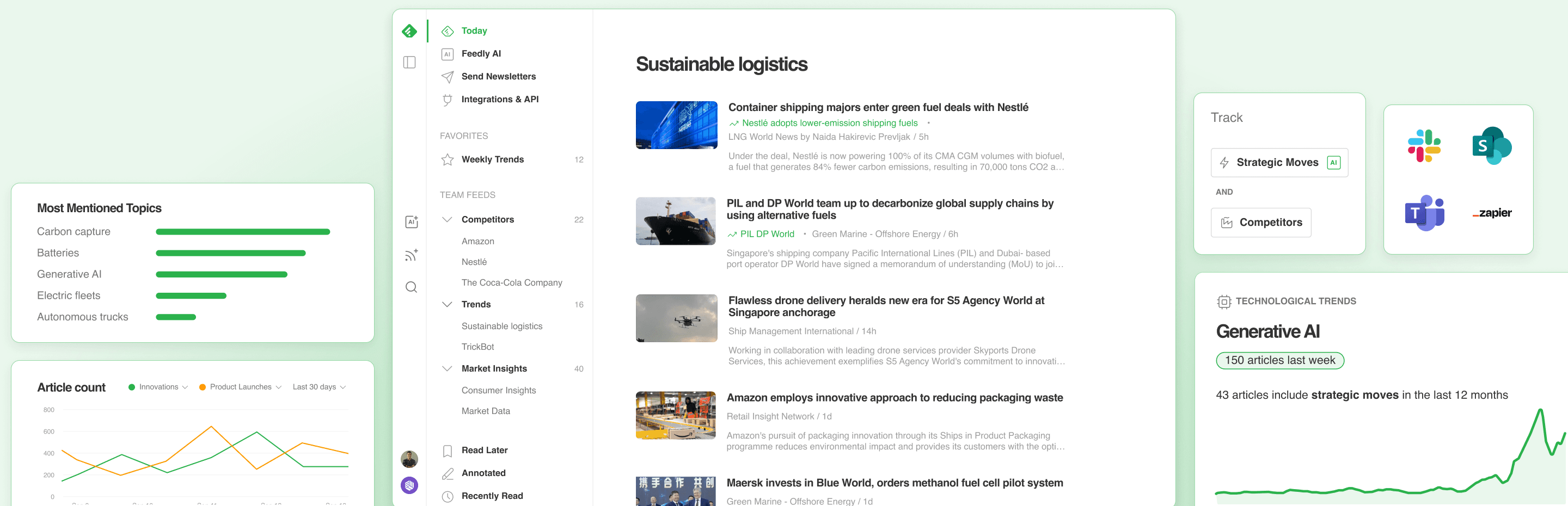Open the Nestlé green fuel deals article
This screenshot has width=1568, height=506.
point(878,108)
